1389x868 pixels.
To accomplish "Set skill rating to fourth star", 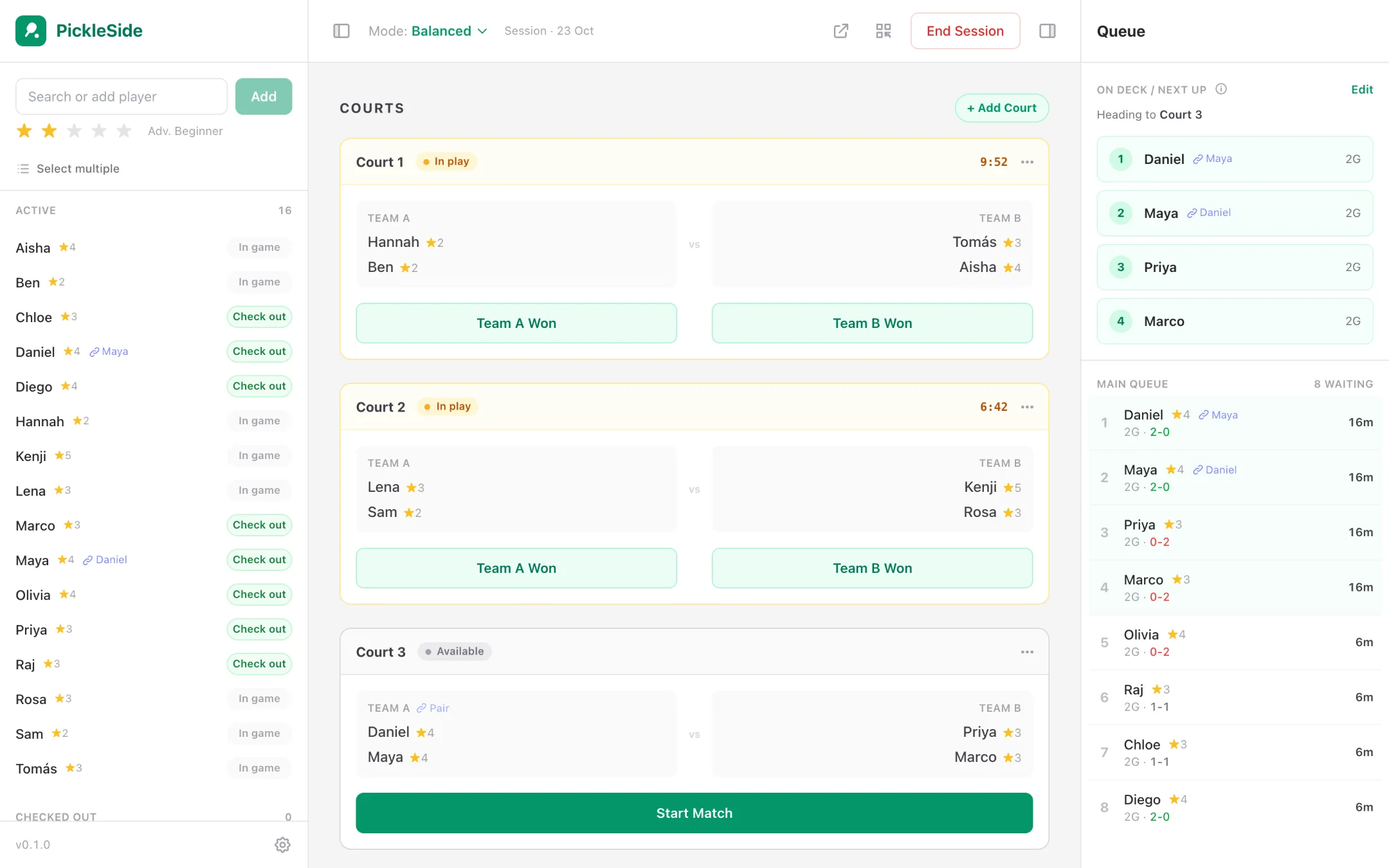I will click(x=99, y=131).
